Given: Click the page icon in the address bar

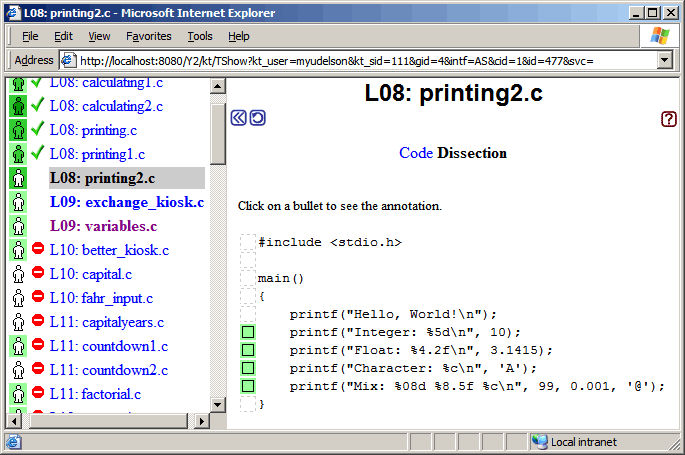Looking at the screenshot, I should pyautogui.click(x=69, y=60).
